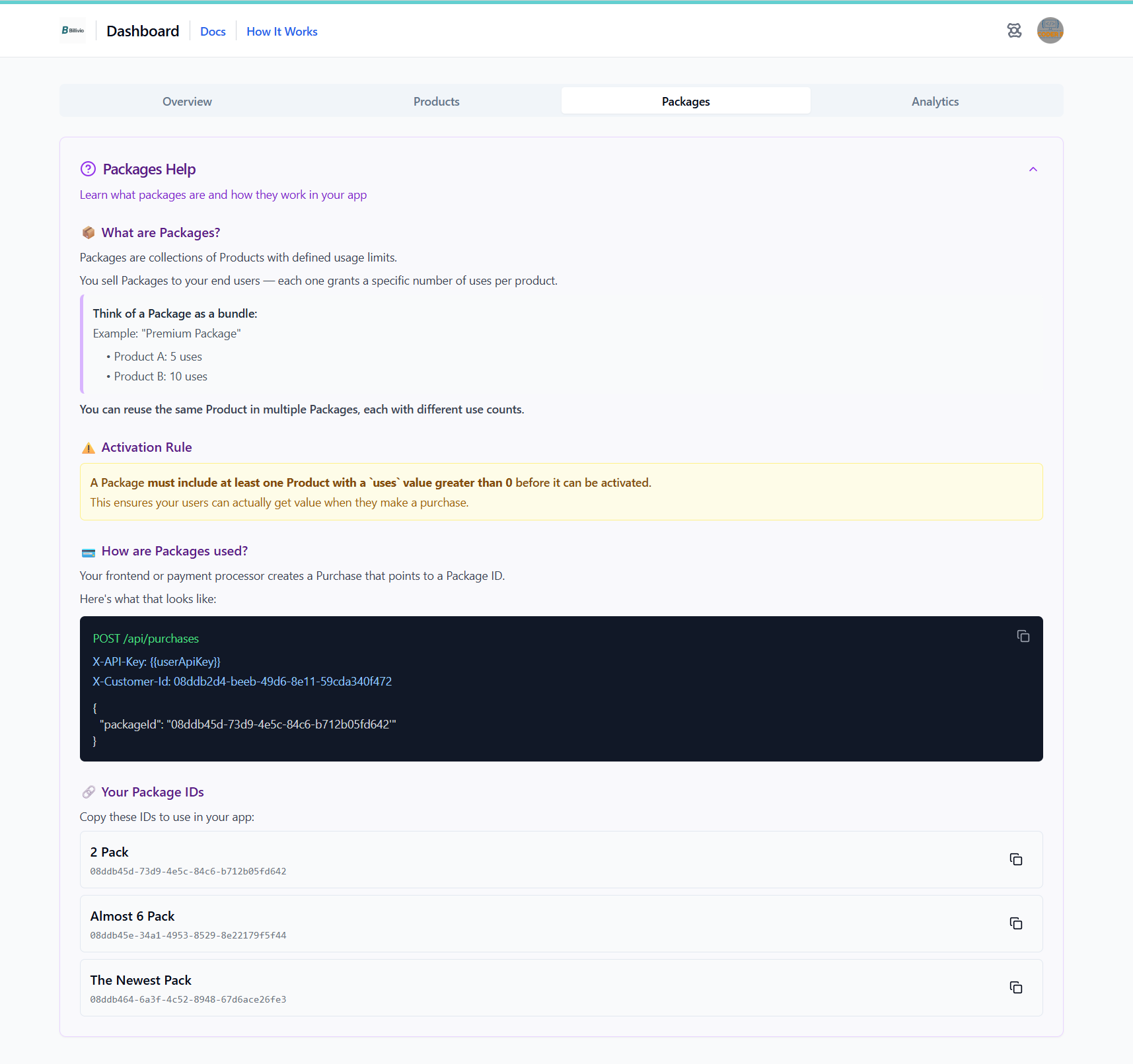Switch to the Analytics tab
Viewport: 1133px width, 1064px height.
(x=935, y=101)
